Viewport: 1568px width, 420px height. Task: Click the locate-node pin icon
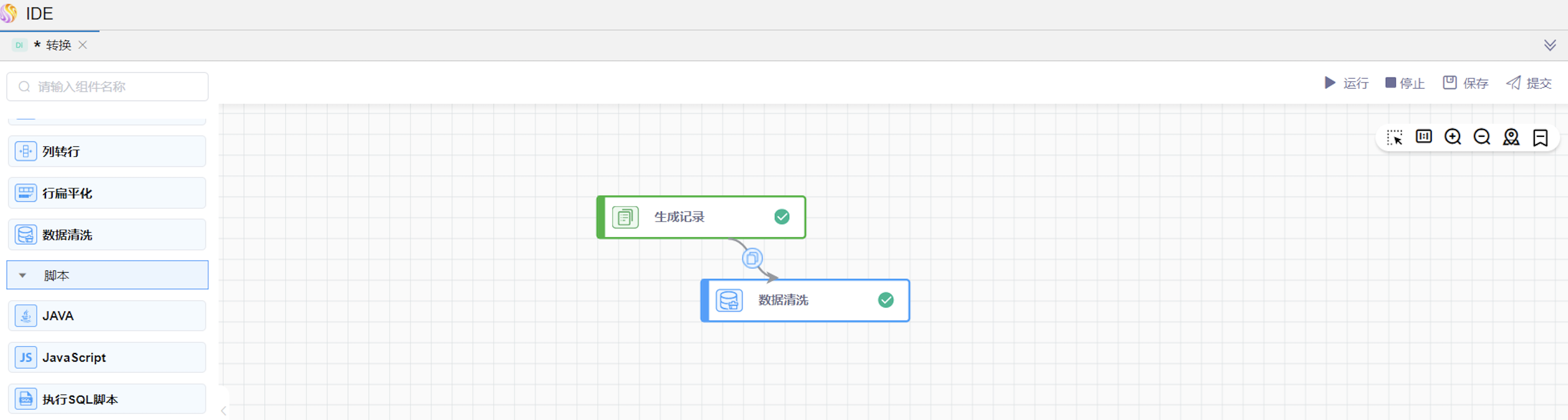pyautogui.click(x=1511, y=137)
